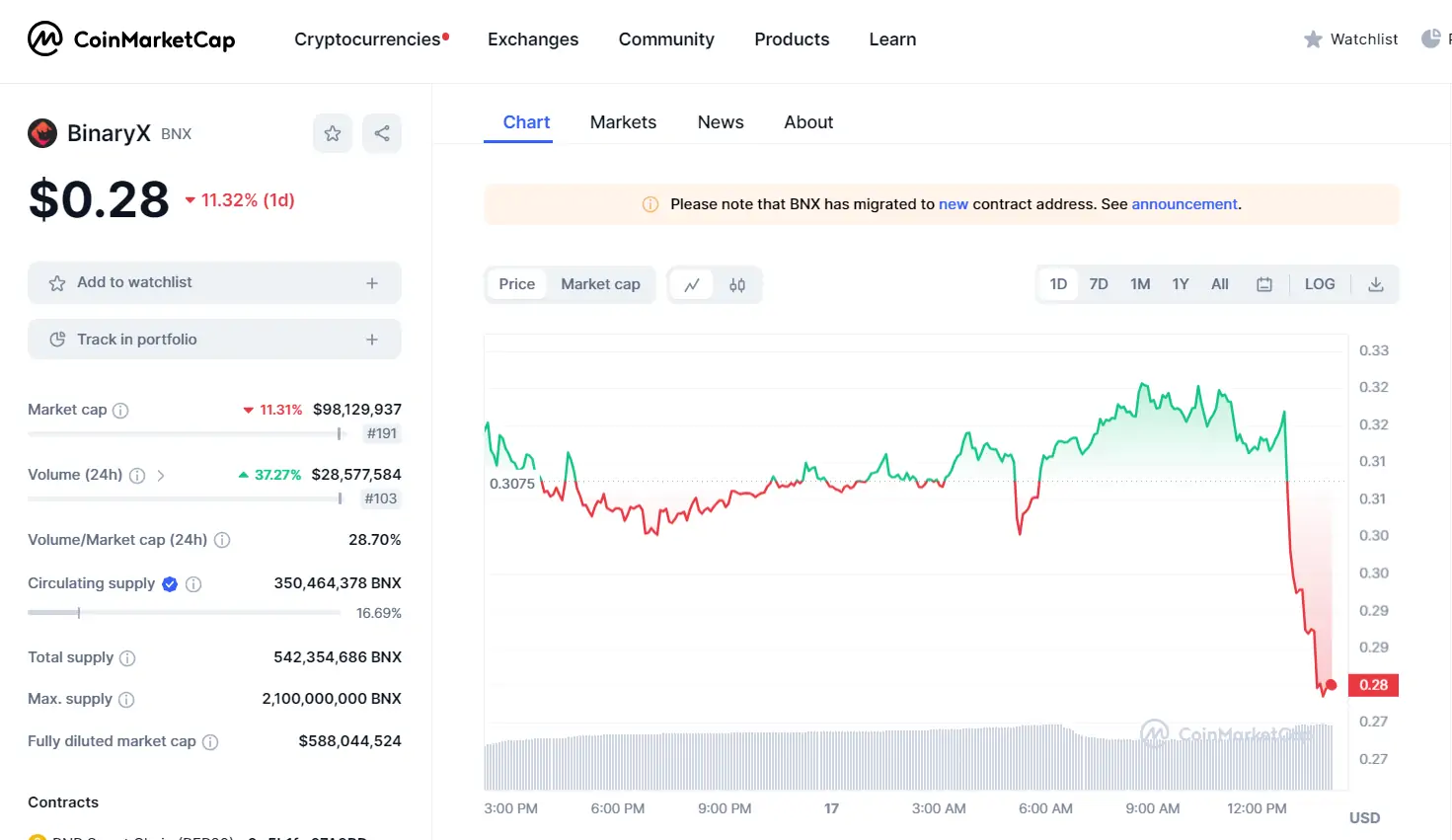Click the Portfolio pie icon in header

click(x=1430, y=39)
